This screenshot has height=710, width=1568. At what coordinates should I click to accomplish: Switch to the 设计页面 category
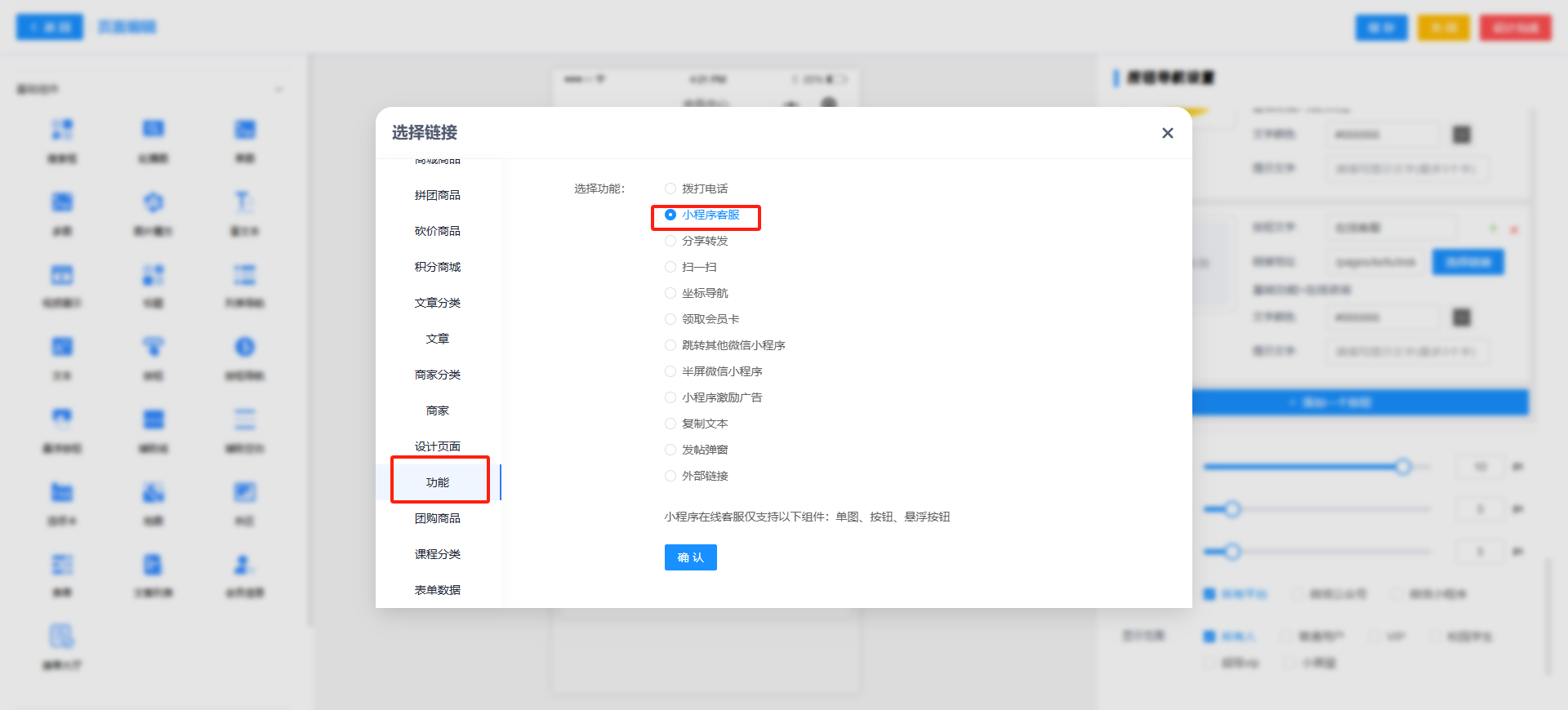point(438,446)
